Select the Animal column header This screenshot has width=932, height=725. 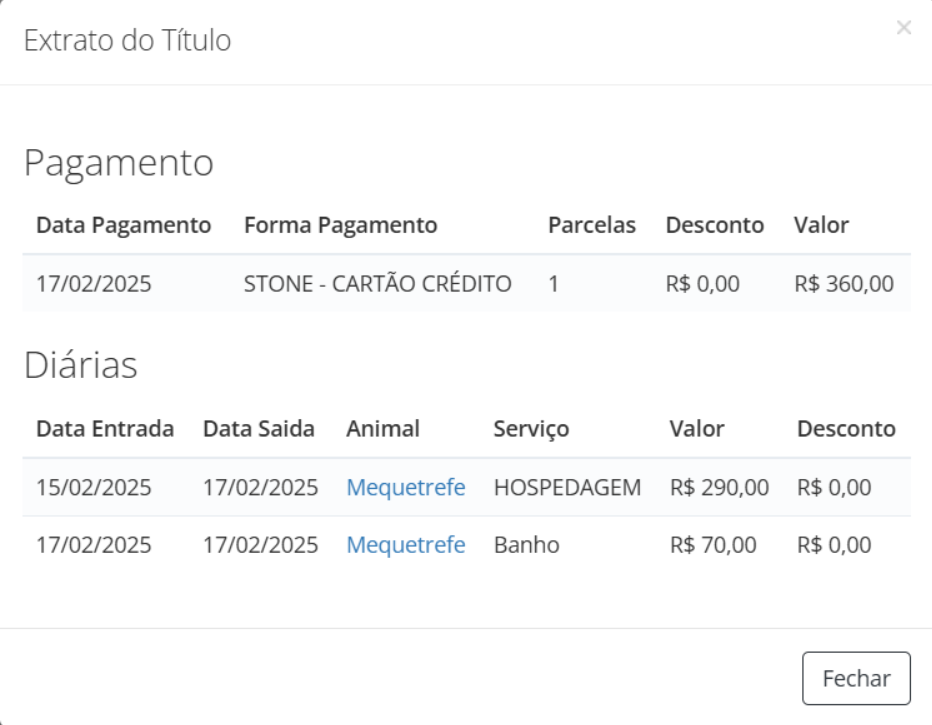(x=383, y=428)
